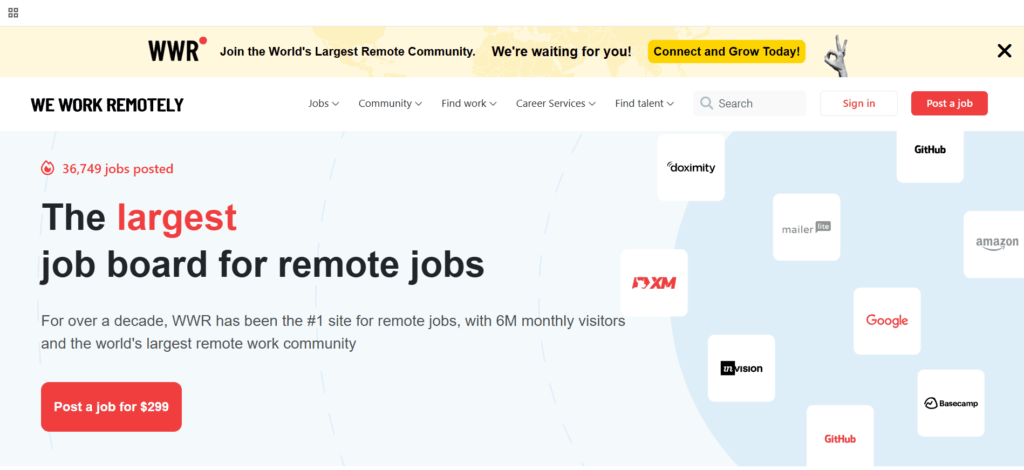Focus the Search input field
This screenshot has width=1024, height=470.
[750, 103]
